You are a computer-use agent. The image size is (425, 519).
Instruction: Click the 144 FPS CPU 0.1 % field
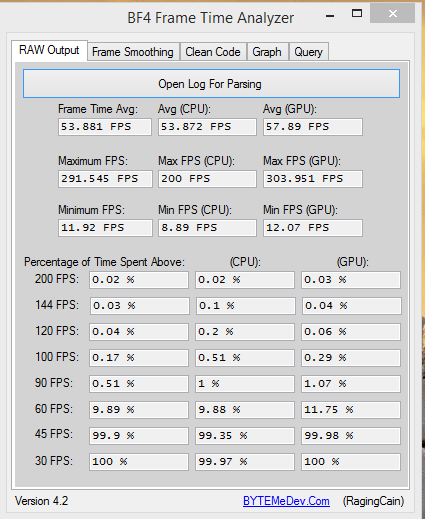(246, 306)
